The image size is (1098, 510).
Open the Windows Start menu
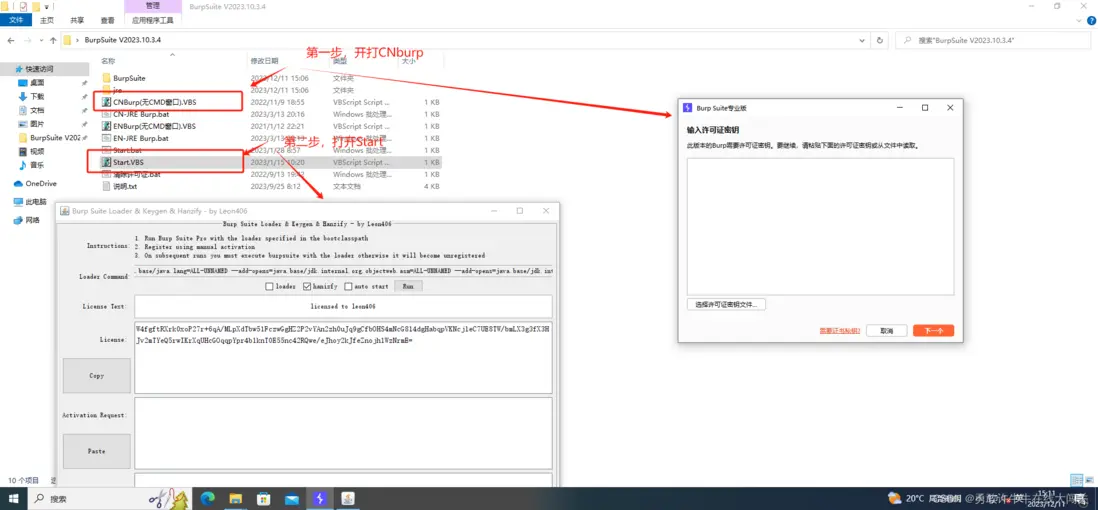click(x=15, y=499)
